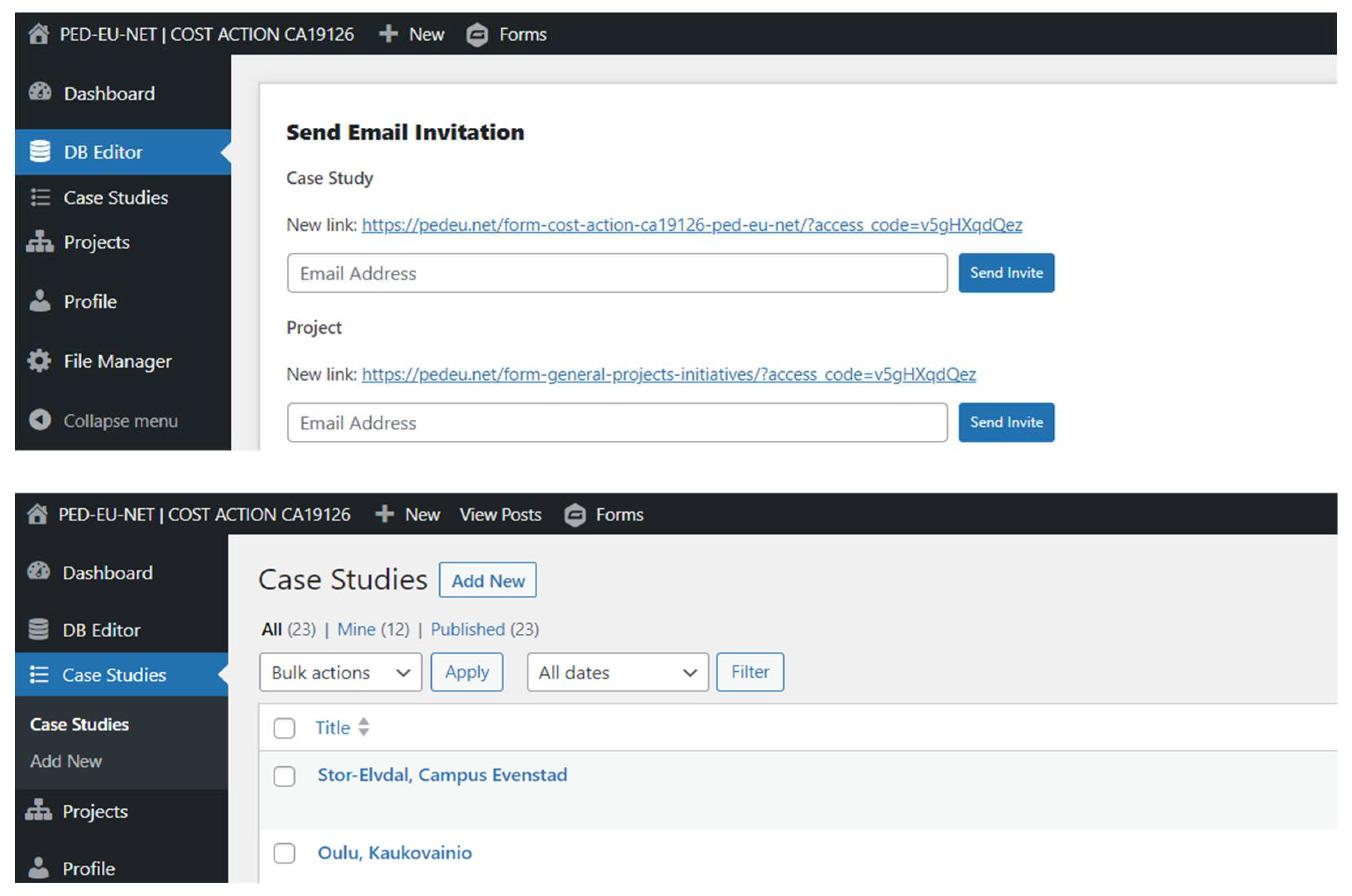The width and height of the screenshot is (1352, 896).
Task: Click the Add New button beside Case Studies heading
Action: pyautogui.click(x=487, y=581)
